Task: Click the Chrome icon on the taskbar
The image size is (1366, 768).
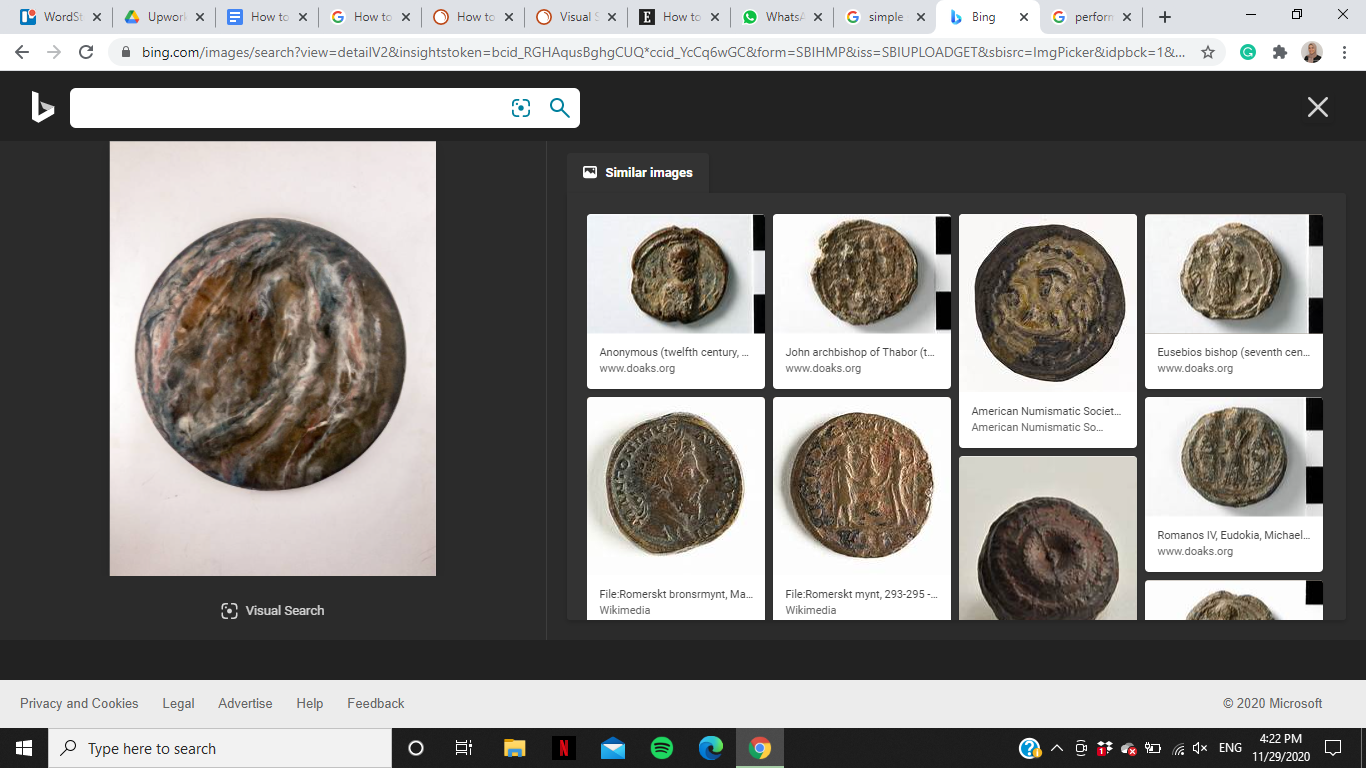Action: [x=760, y=748]
